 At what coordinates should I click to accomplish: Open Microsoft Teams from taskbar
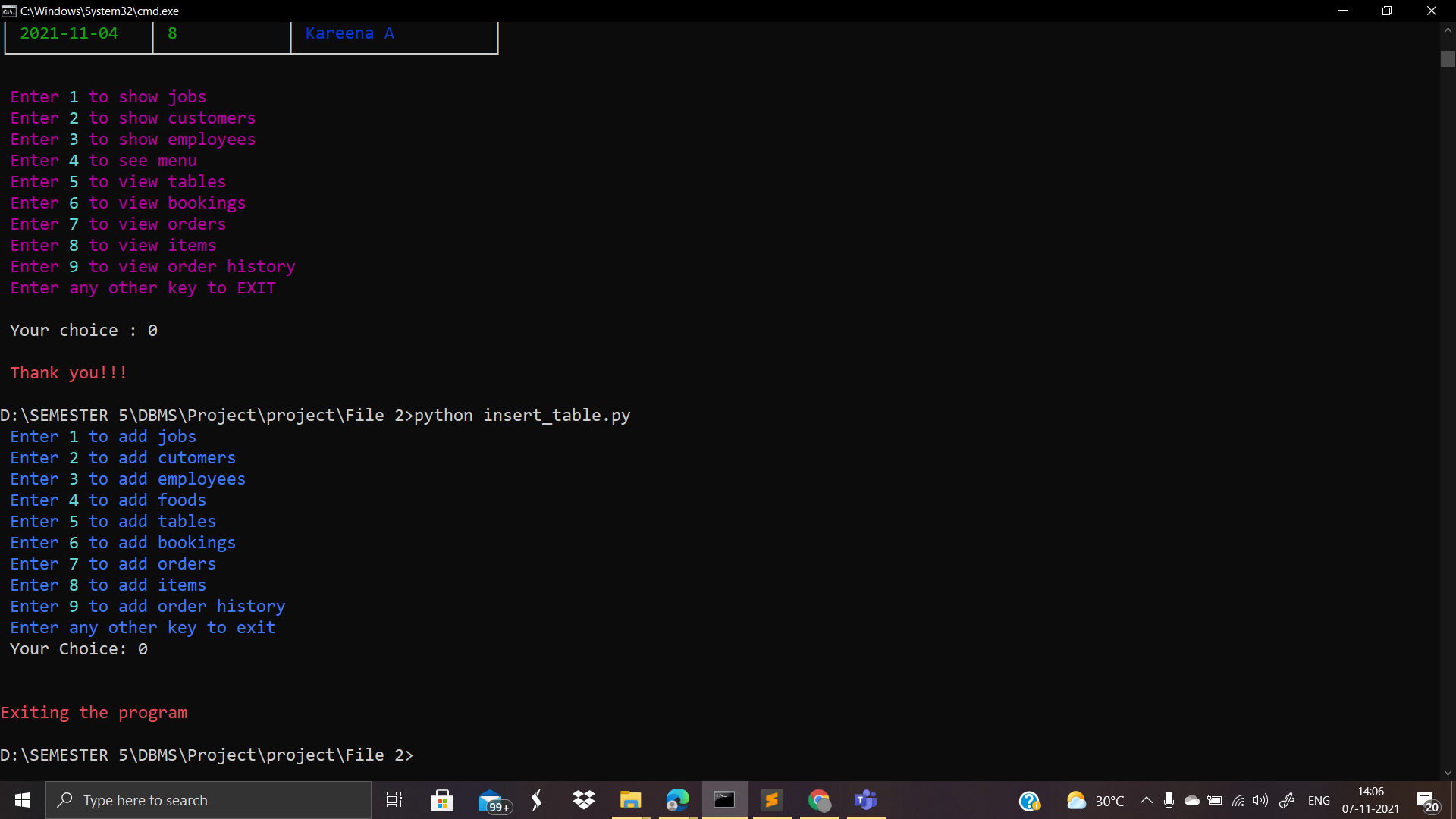(x=865, y=800)
